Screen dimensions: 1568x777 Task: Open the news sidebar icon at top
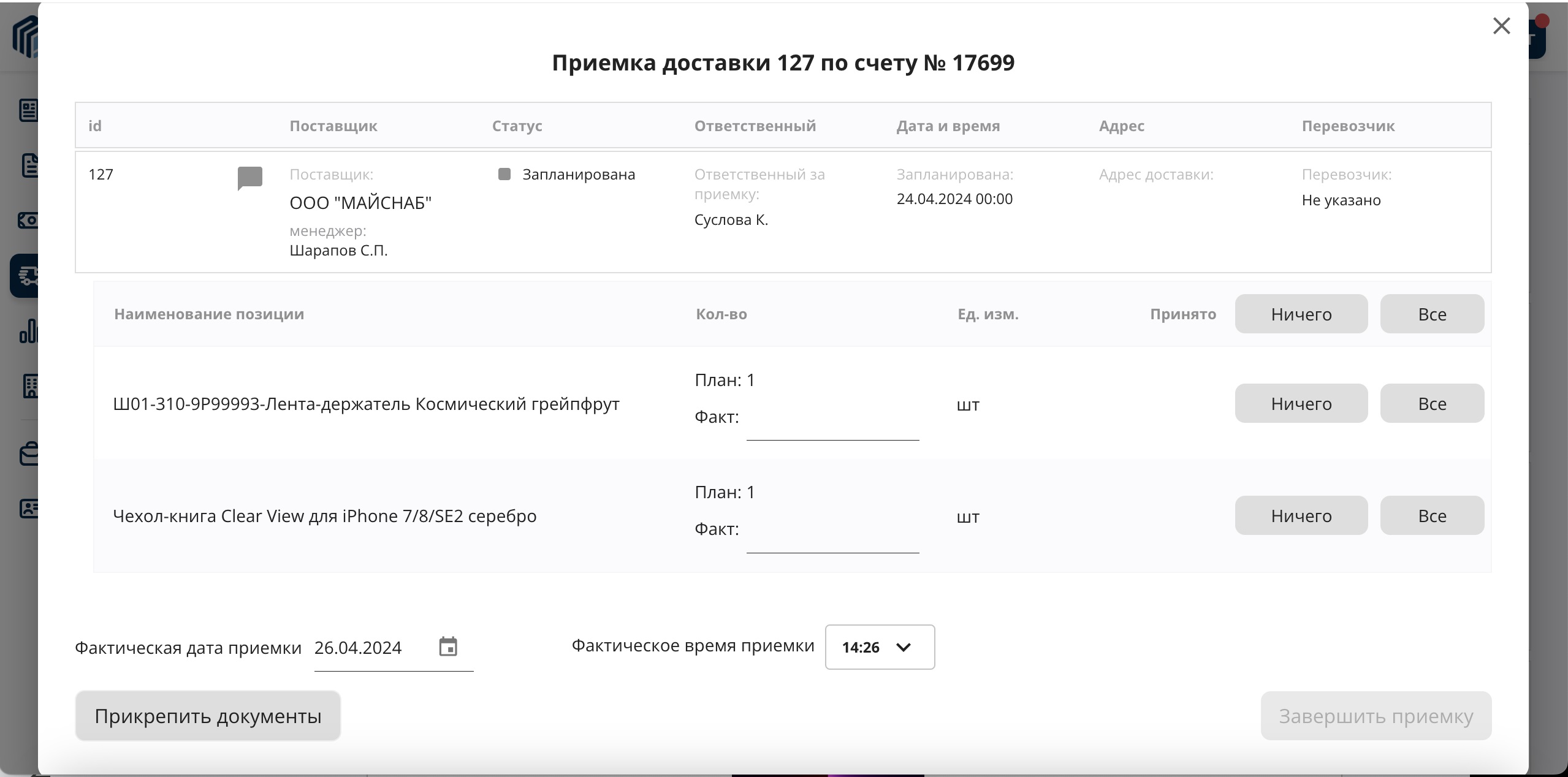pos(28,110)
